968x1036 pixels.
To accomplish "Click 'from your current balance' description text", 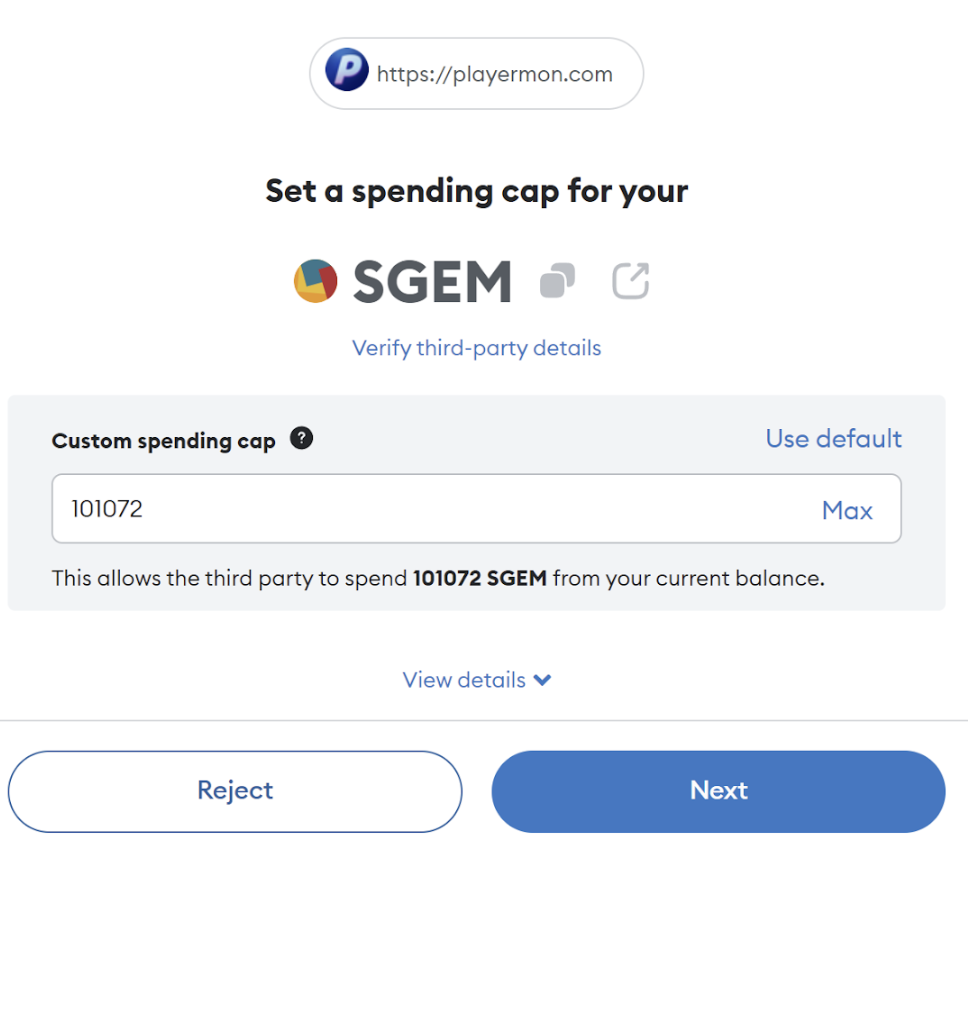I will tap(688, 578).
